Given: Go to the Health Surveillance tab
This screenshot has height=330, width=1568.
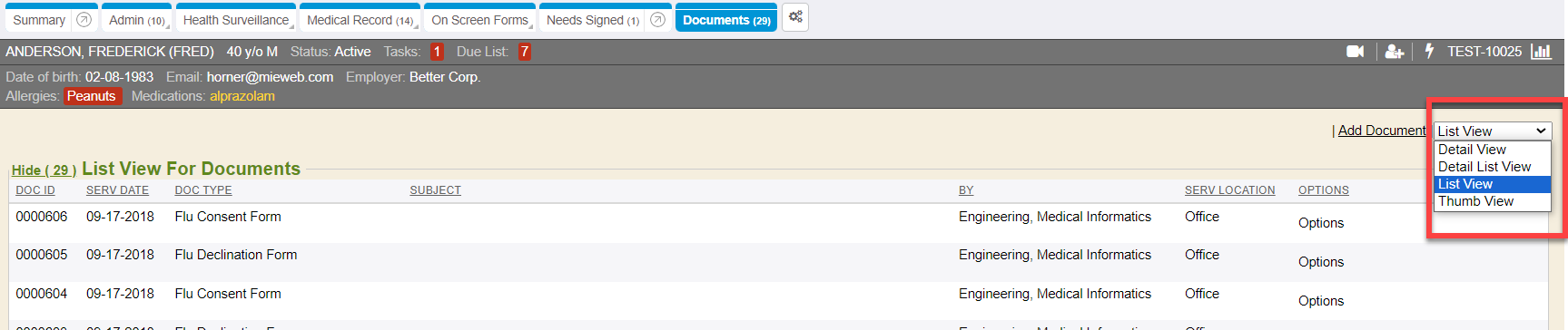Looking at the screenshot, I should coord(236,20).
